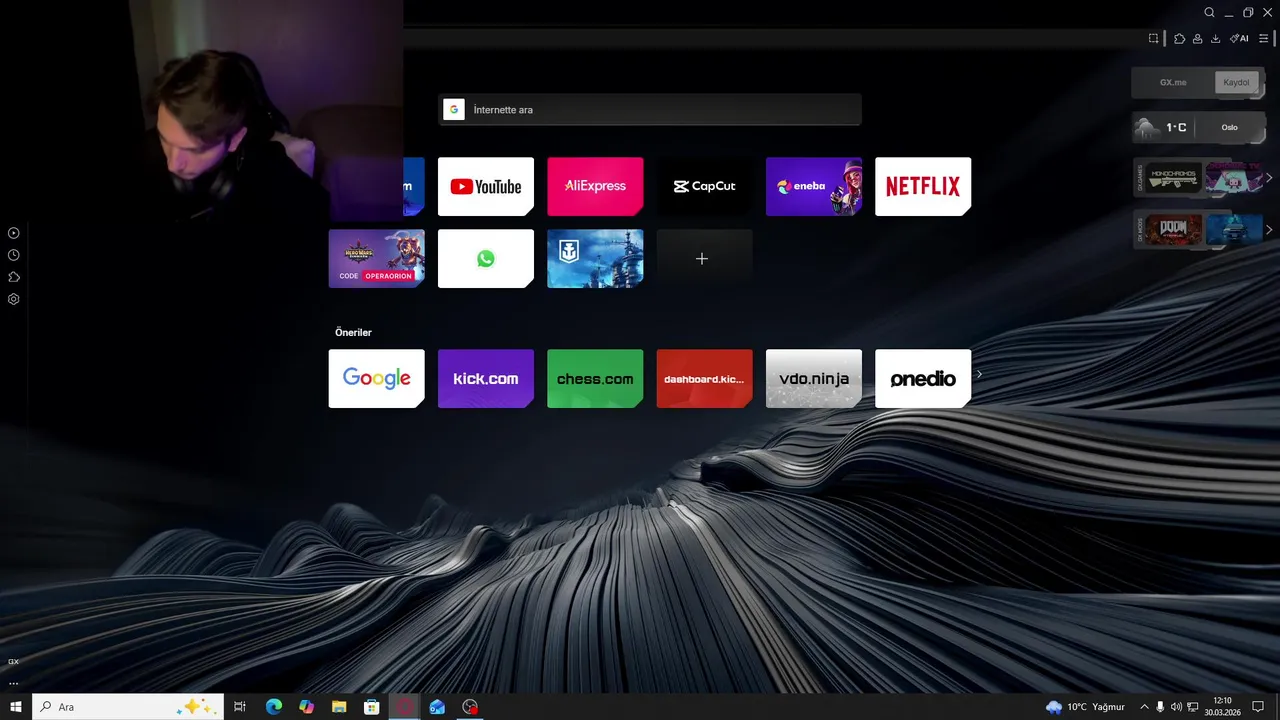1280x720 pixels.
Task: Open the OBS Studio taskbar icon
Action: 470,707
